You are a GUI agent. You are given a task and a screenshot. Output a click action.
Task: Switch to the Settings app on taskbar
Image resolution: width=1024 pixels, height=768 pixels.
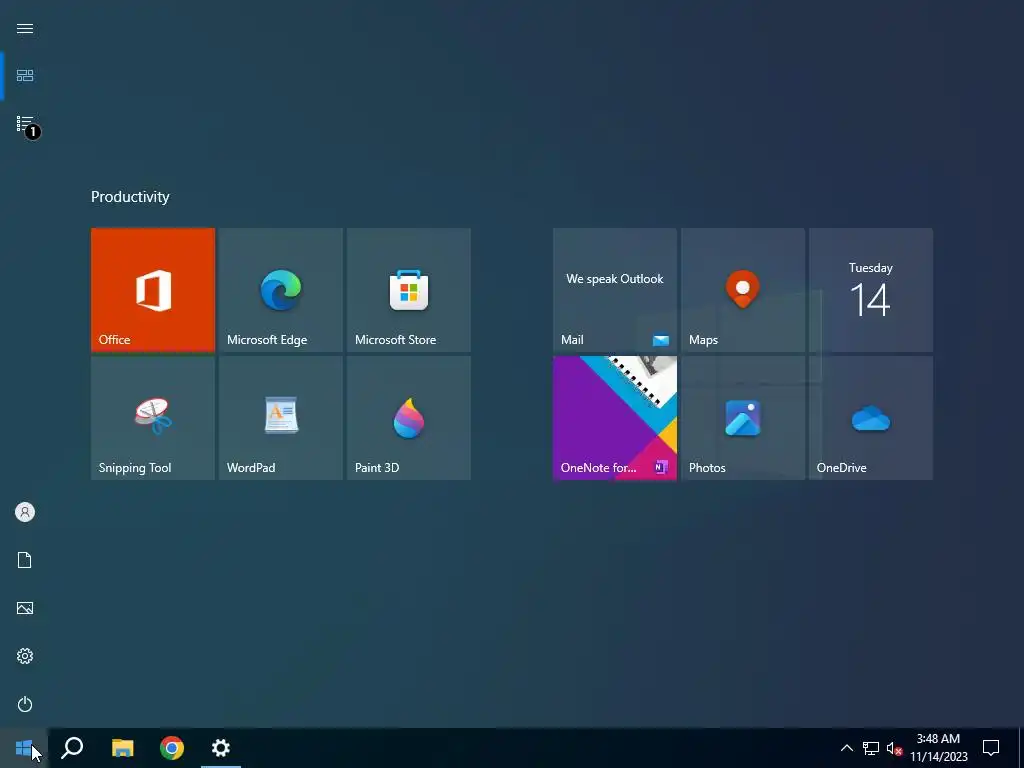[221, 748]
